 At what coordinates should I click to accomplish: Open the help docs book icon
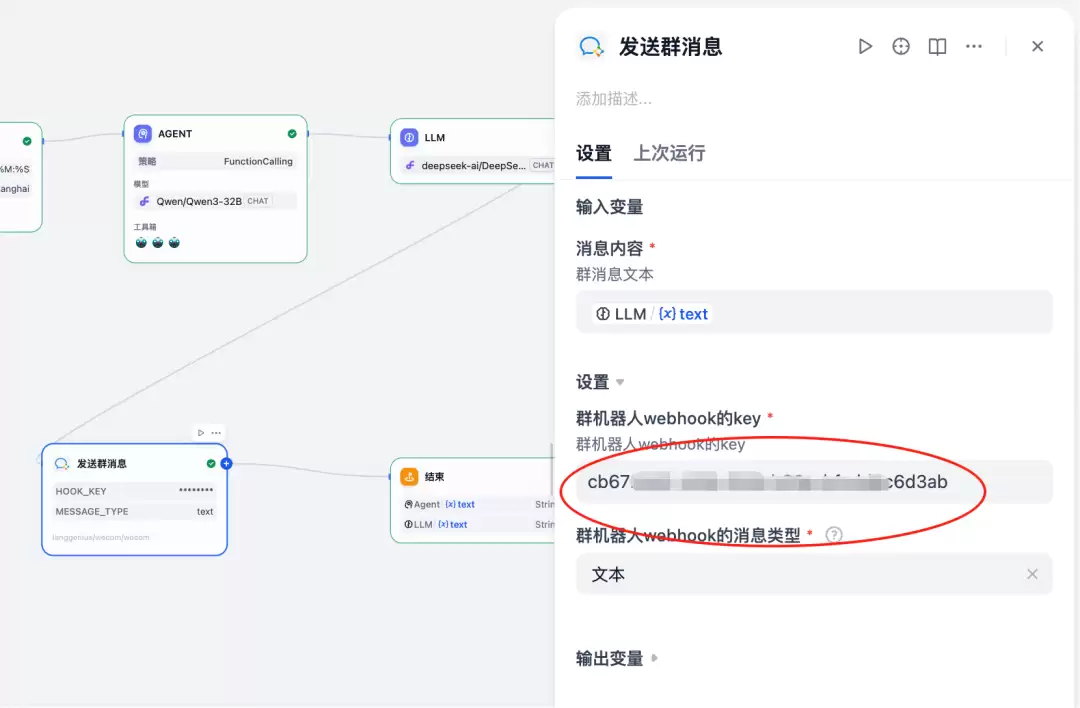click(x=937, y=46)
